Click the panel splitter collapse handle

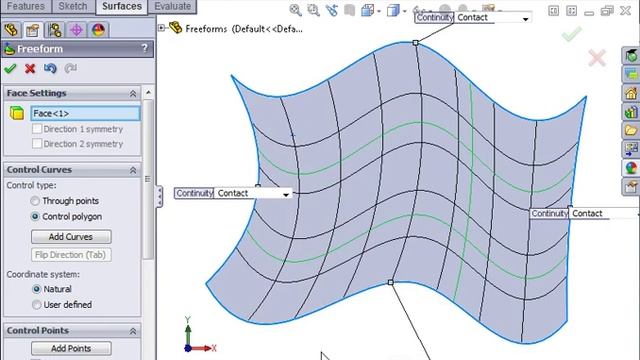pos(159,197)
